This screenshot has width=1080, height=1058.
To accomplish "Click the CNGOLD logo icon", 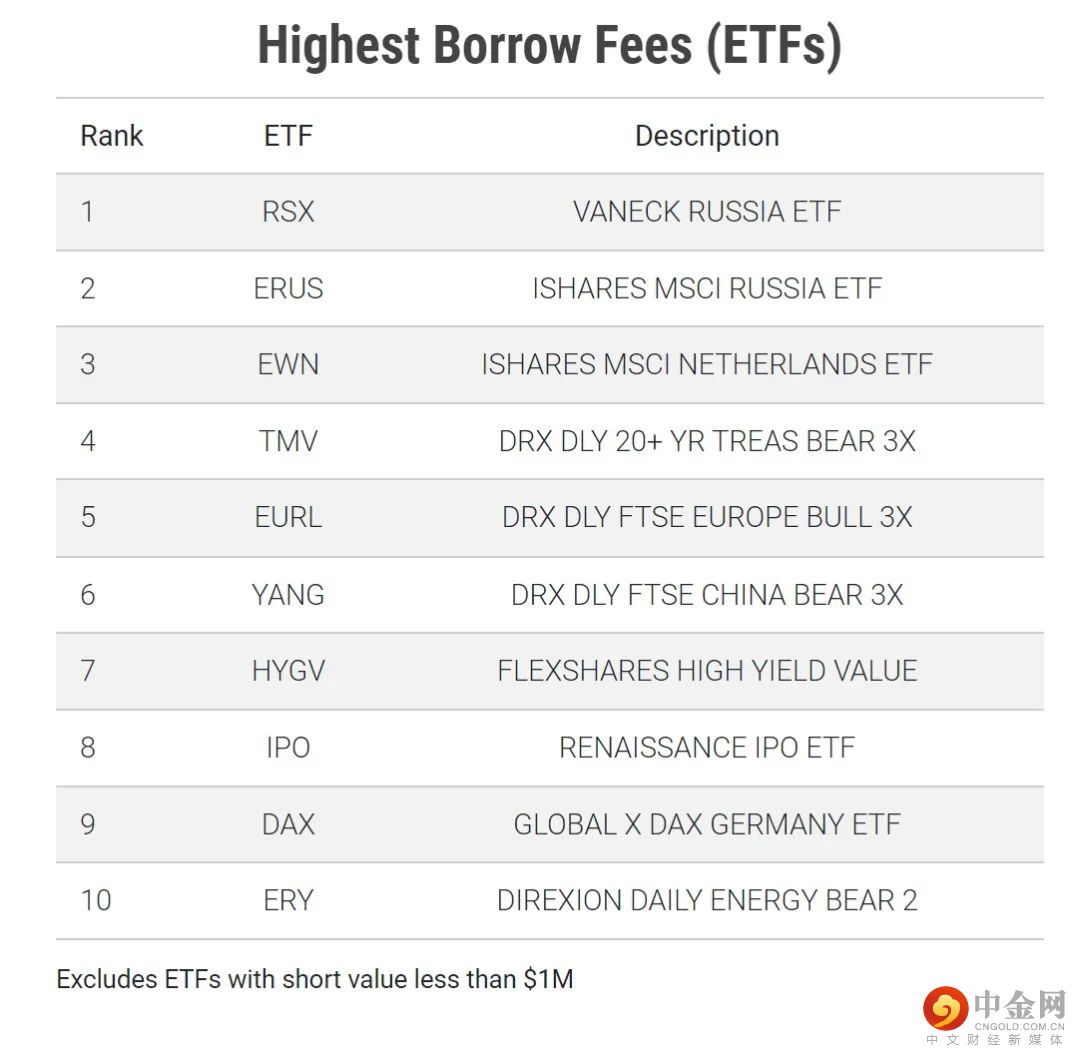I will [x=946, y=1009].
